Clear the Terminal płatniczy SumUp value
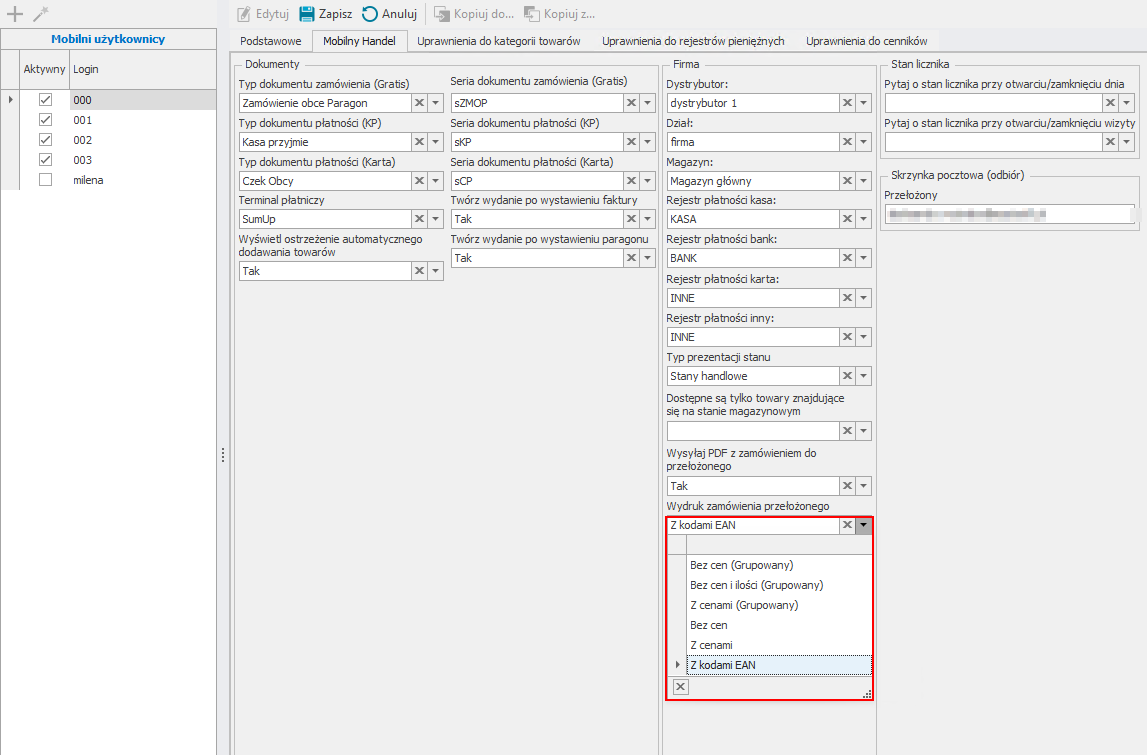Screen dimensions: 1147x755 pyautogui.click(x=419, y=220)
